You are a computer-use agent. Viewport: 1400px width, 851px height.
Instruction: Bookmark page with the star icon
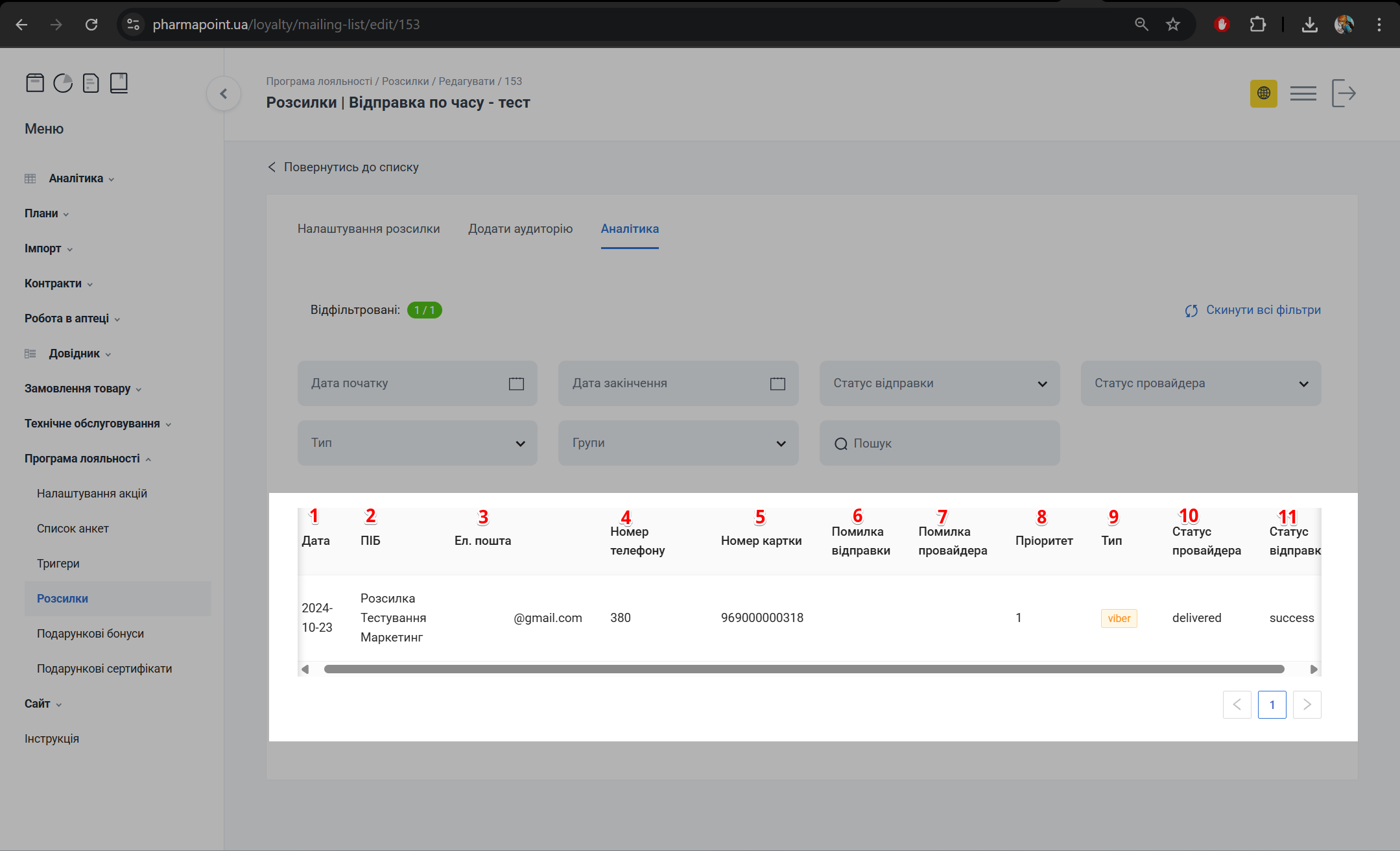[x=1173, y=25]
